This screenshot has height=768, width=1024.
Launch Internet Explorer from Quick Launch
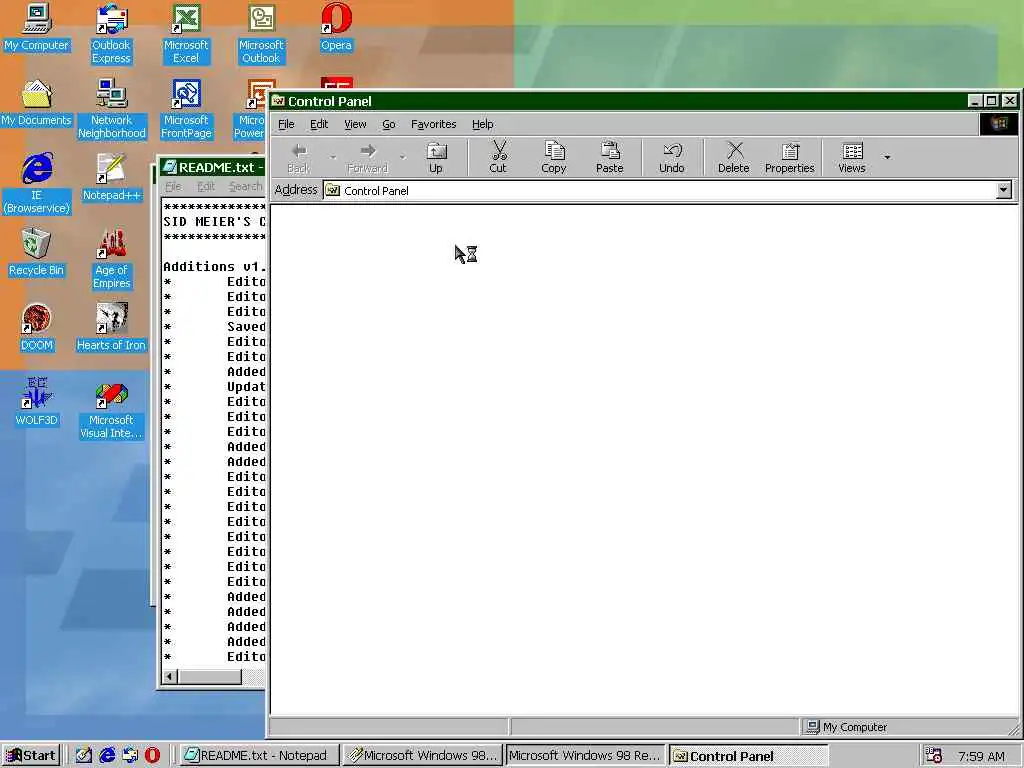[x=107, y=756]
